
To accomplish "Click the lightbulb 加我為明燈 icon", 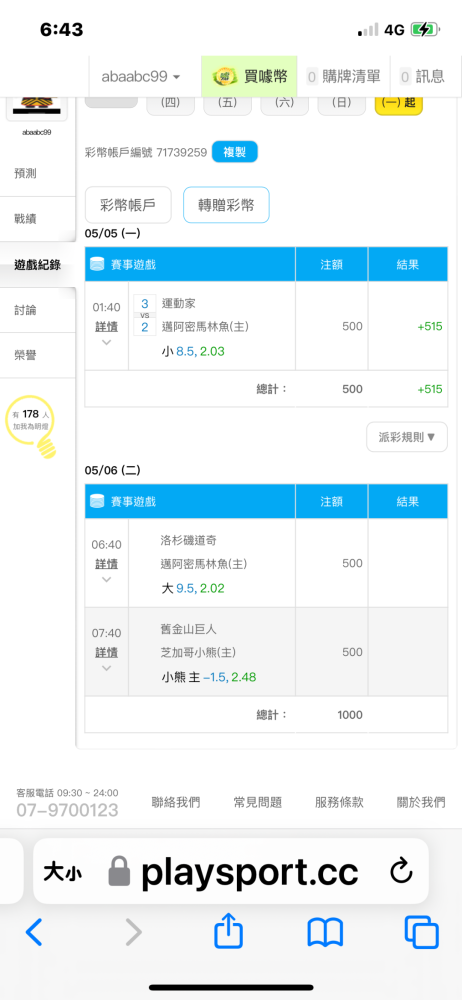I will (x=31, y=427).
